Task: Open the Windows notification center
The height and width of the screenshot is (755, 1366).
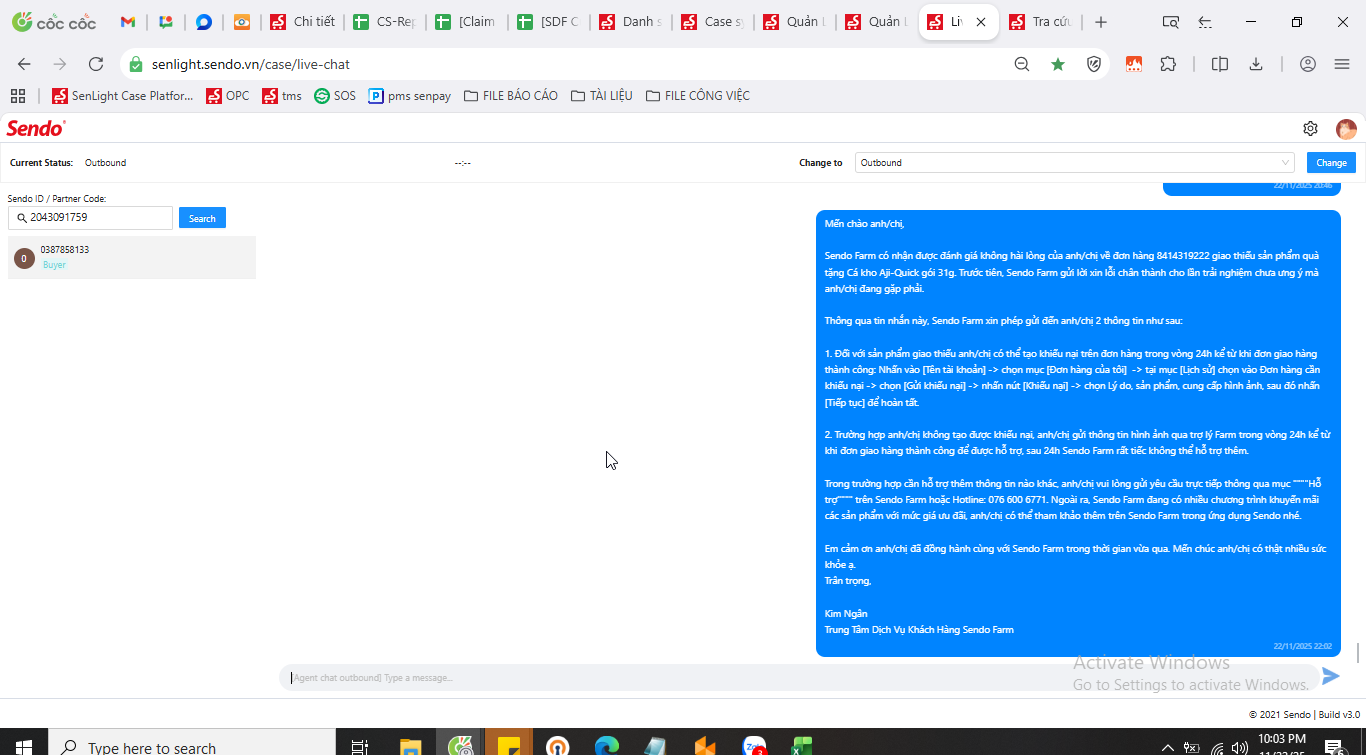Action: click(x=1333, y=746)
